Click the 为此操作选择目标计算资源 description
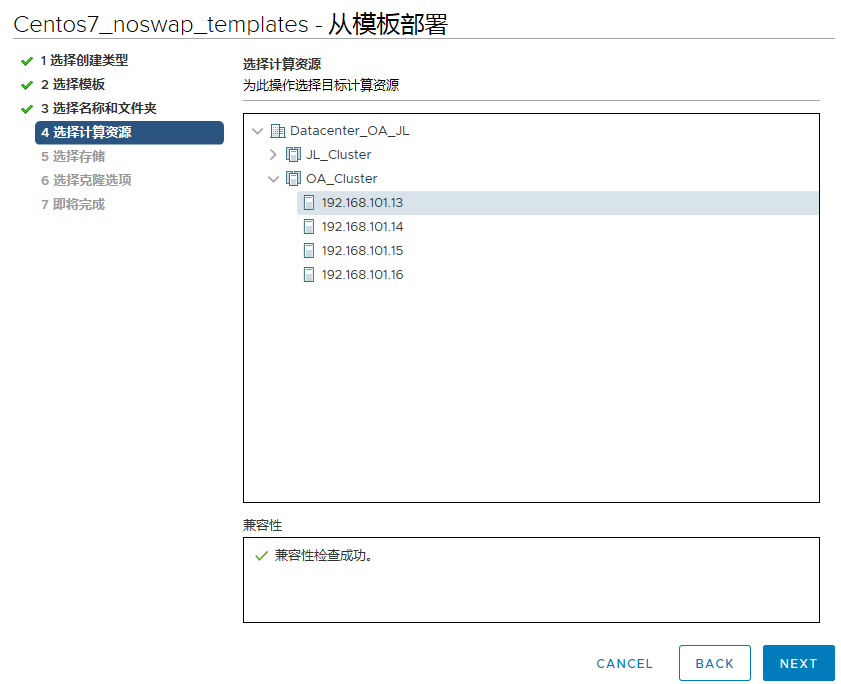Viewport: 841px width, 684px height. click(321, 85)
